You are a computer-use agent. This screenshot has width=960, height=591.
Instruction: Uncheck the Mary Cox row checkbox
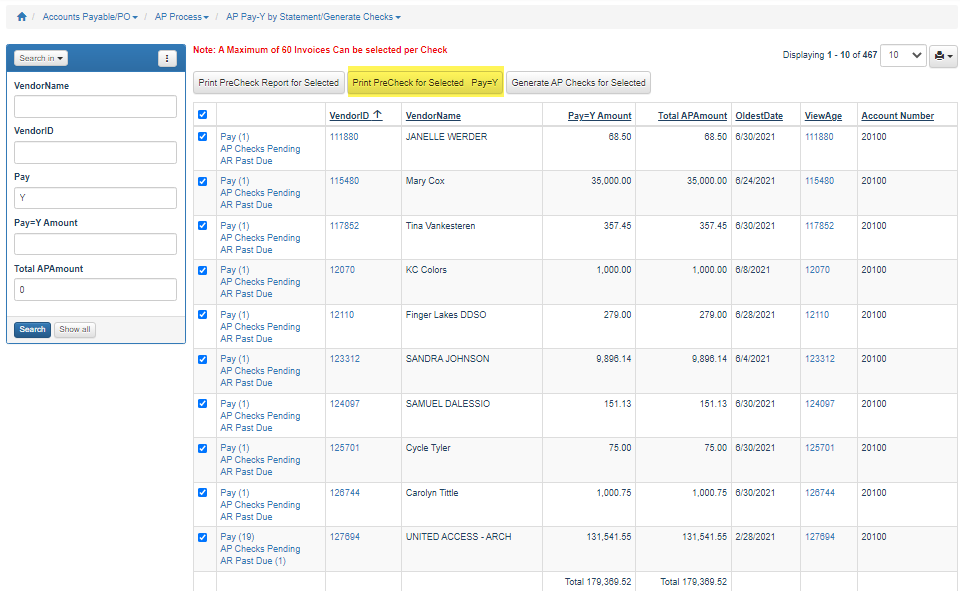point(203,181)
